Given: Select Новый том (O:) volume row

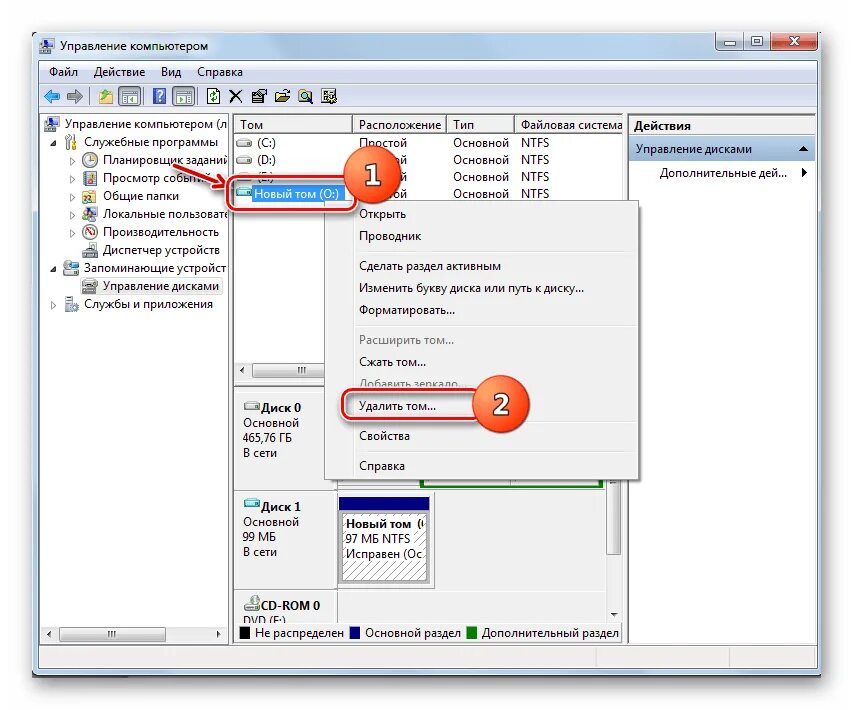Looking at the screenshot, I should [x=296, y=194].
